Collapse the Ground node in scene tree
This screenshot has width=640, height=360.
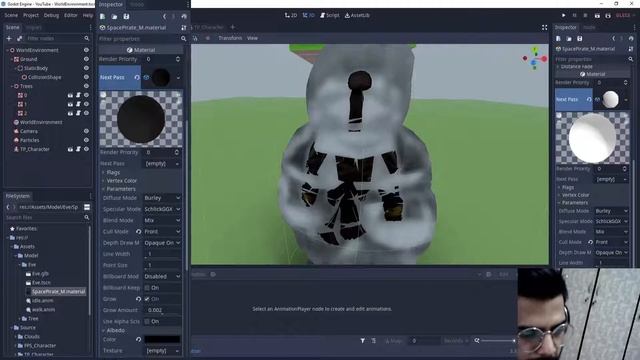coord(11,59)
